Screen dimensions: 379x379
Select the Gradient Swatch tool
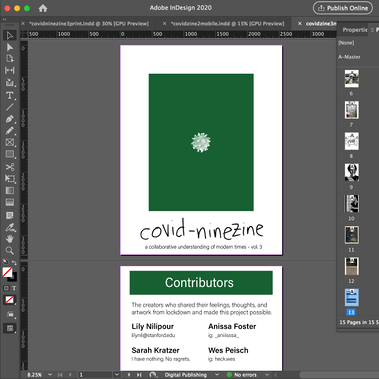click(10, 190)
